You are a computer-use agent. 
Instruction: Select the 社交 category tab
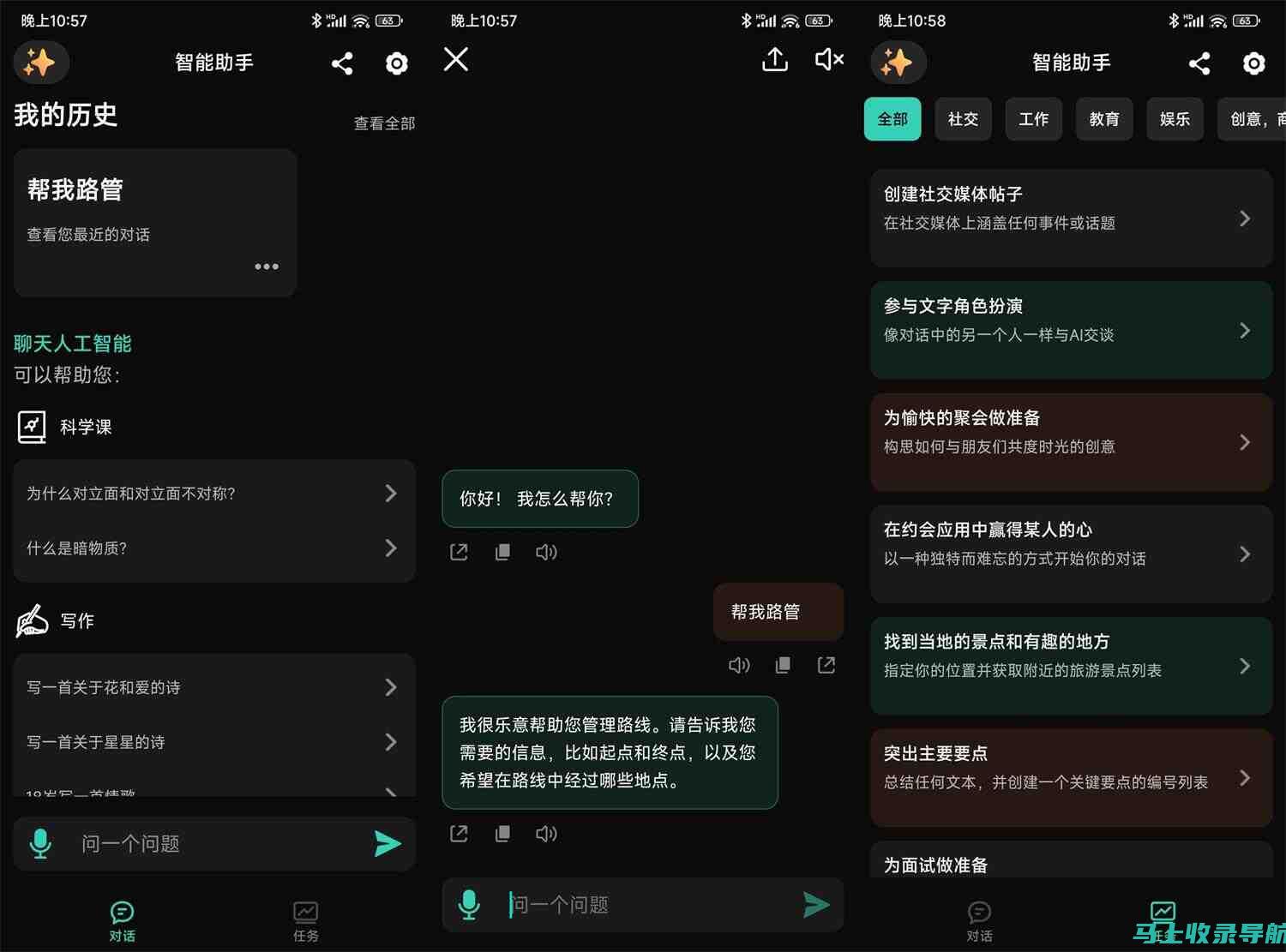(x=963, y=119)
